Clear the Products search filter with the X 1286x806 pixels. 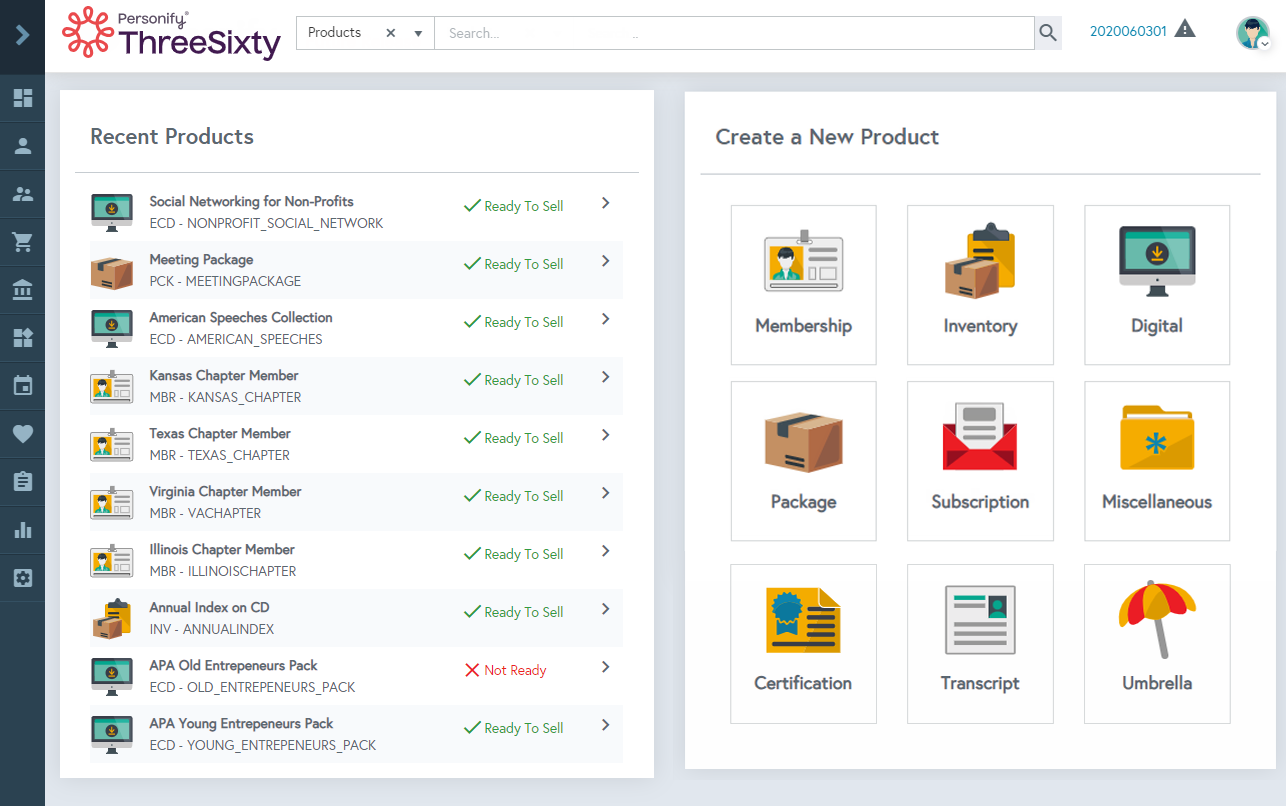pyautogui.click(x=391, y=33)
